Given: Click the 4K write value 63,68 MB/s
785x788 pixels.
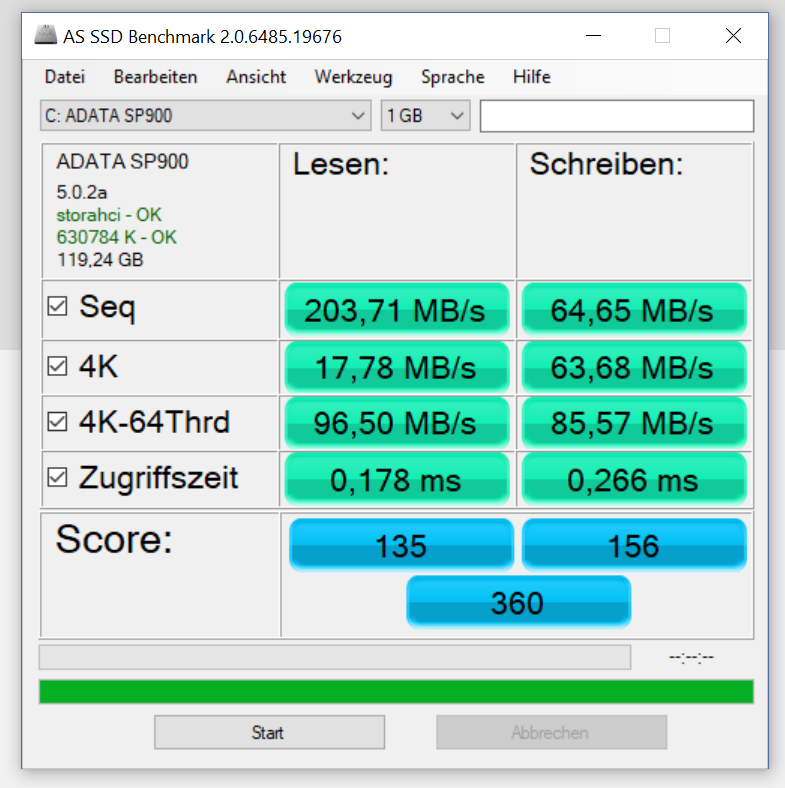Looking at the screenshot, I should tap(634, 367).
